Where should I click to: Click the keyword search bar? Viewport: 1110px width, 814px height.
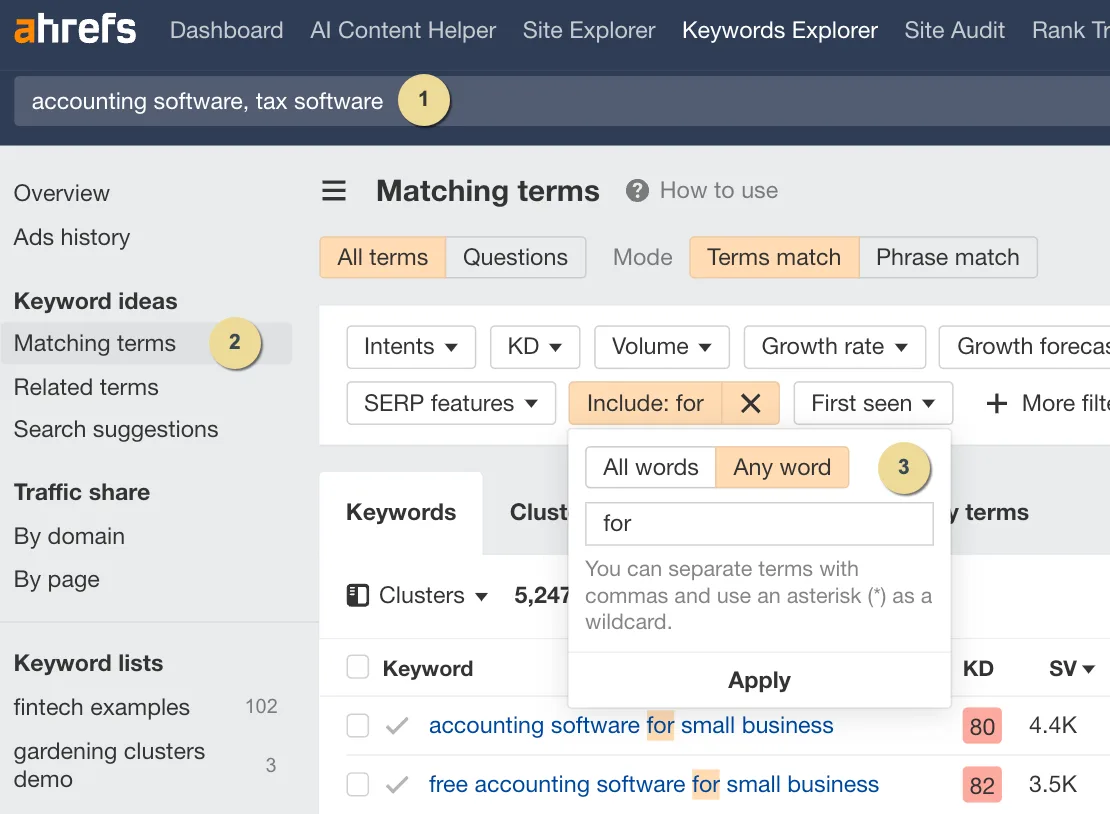click(562, 101)
